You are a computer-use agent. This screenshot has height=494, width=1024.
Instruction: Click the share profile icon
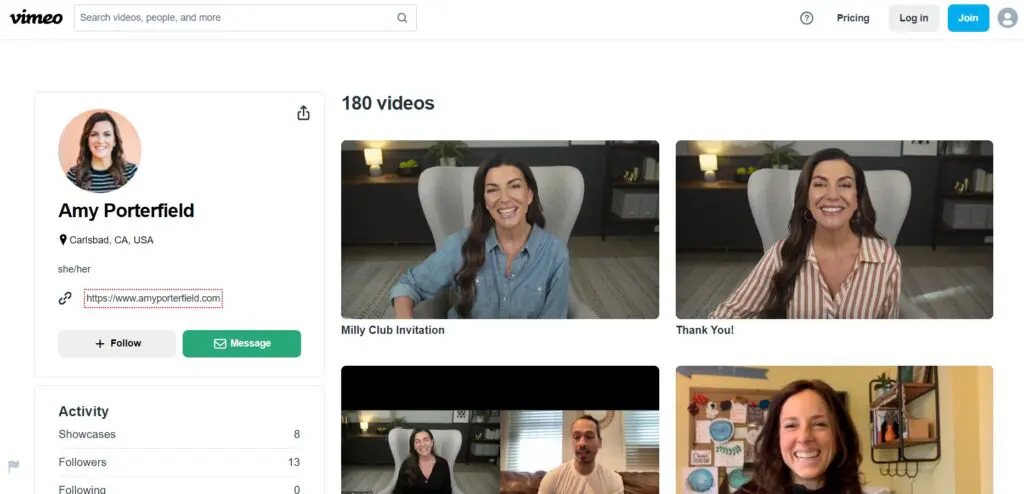pos(303,113)
